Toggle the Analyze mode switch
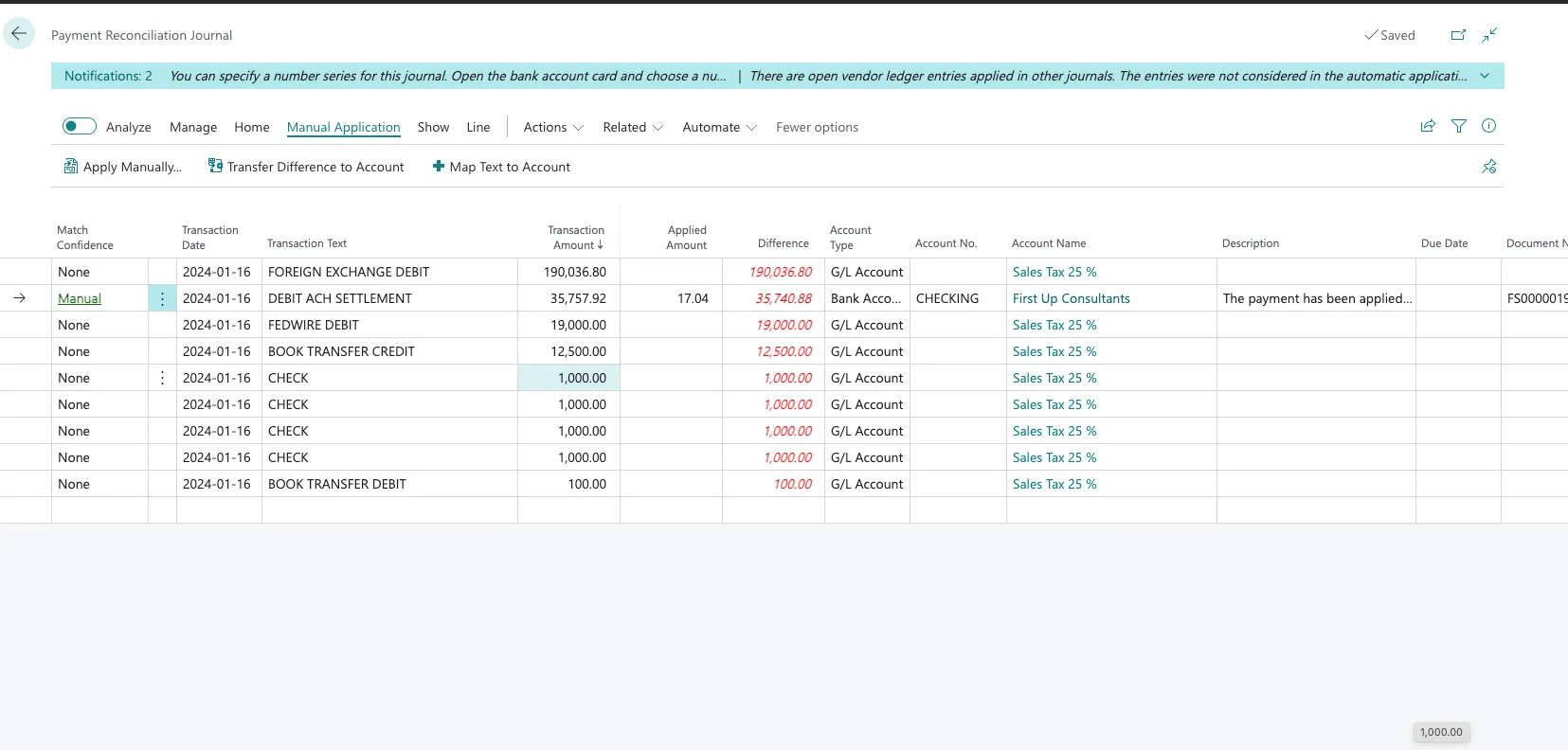The width and height of the screenshot is (1568, 750). [x=80, y=126]
